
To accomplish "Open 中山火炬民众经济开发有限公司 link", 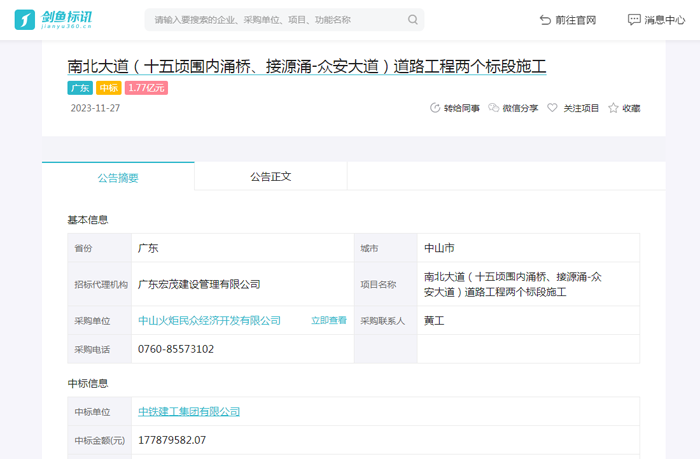I will 209,320.
